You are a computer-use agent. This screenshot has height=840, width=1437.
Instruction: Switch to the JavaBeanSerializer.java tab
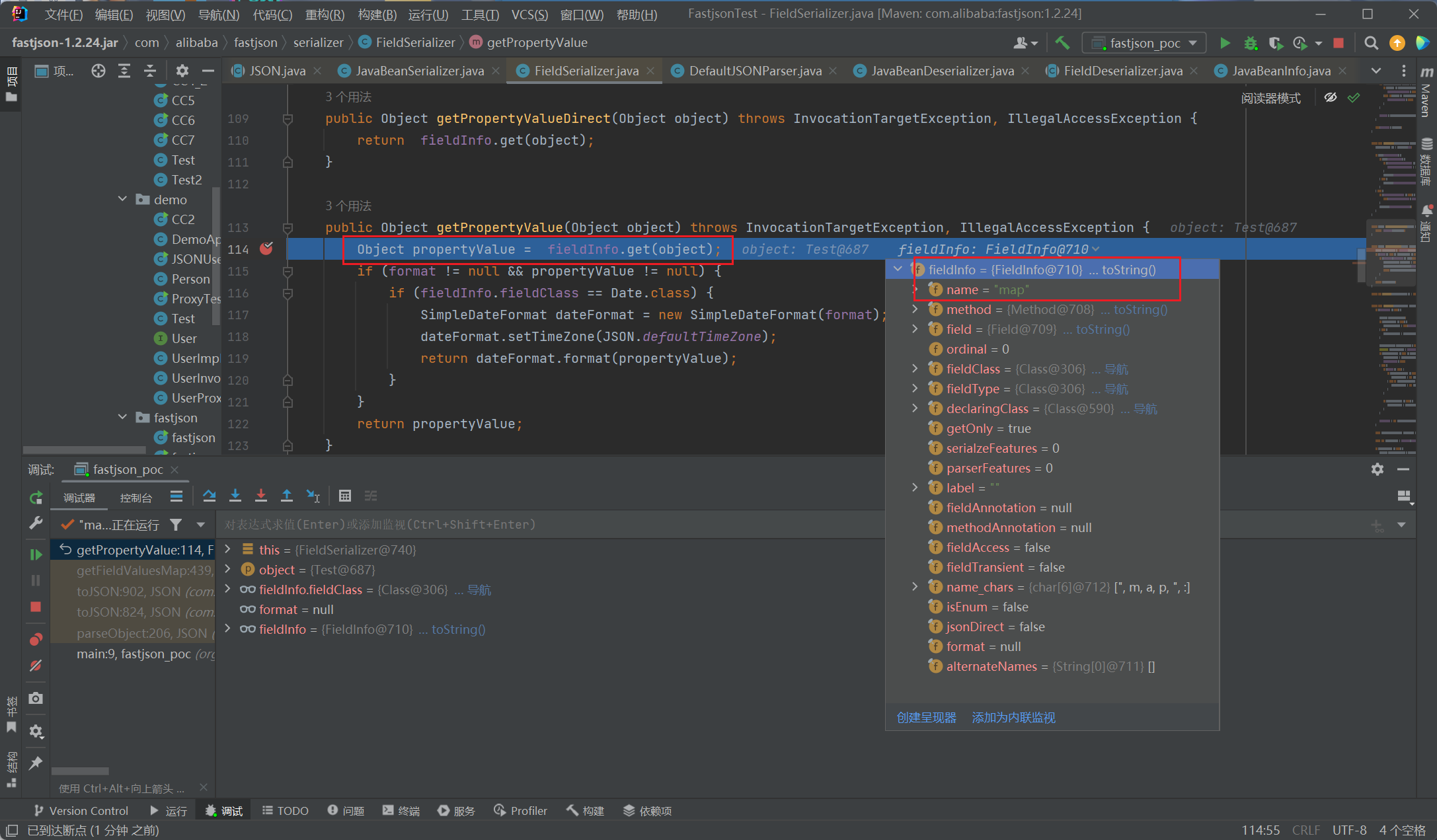[x=419, y=71]
